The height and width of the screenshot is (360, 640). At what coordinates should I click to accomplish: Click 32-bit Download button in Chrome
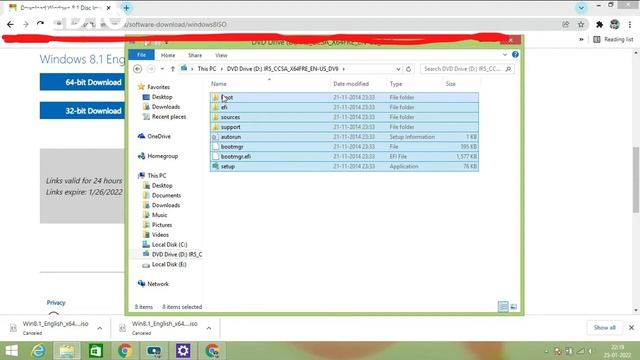(x=82, y=111)
